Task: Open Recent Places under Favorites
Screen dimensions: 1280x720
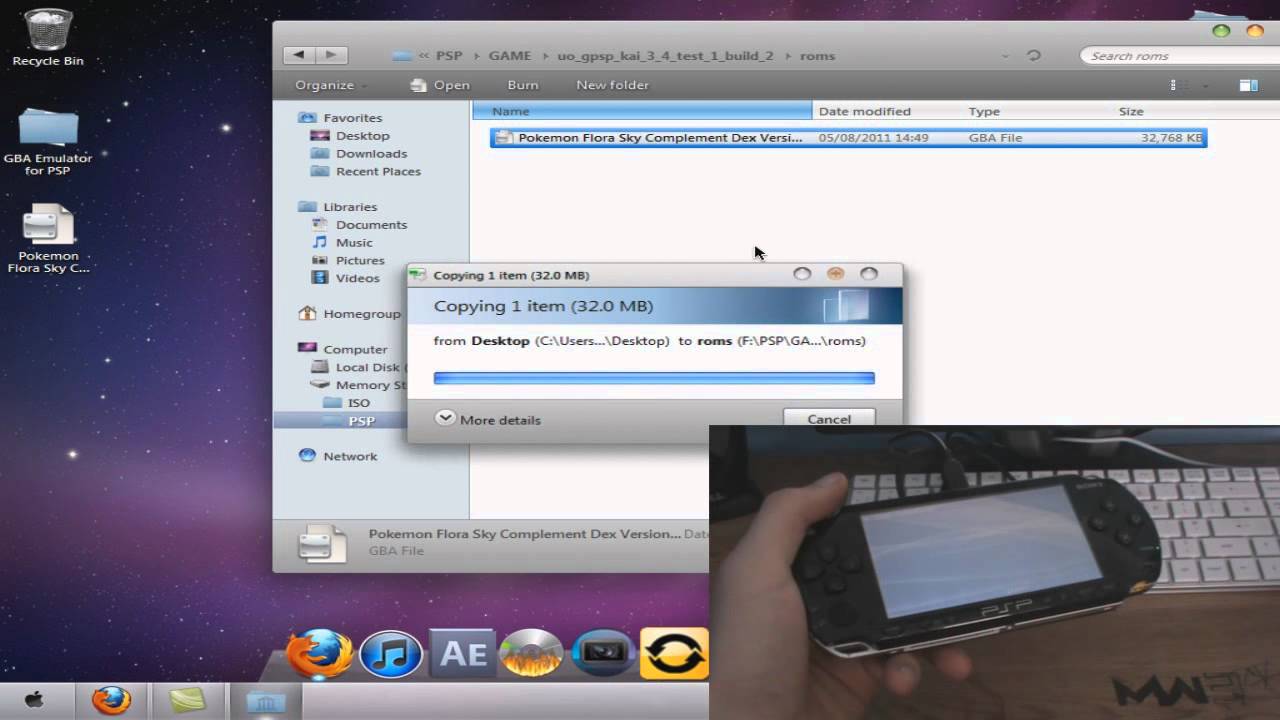Action: pos(378,172)
